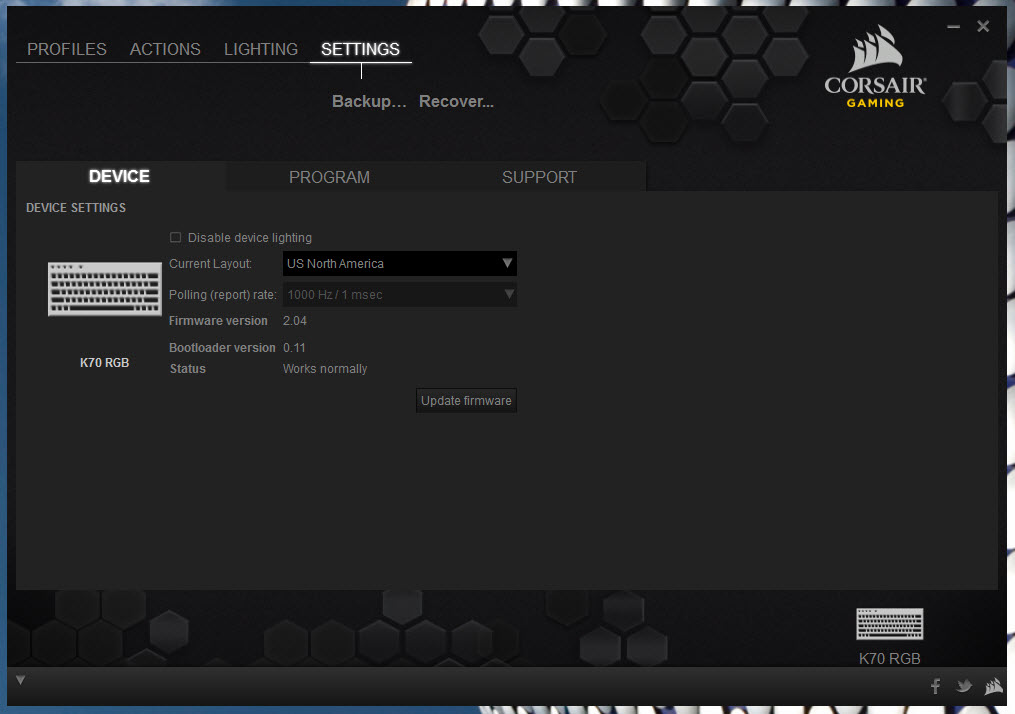Click the Status label
1015x714 pixels.
coord(188,369)
